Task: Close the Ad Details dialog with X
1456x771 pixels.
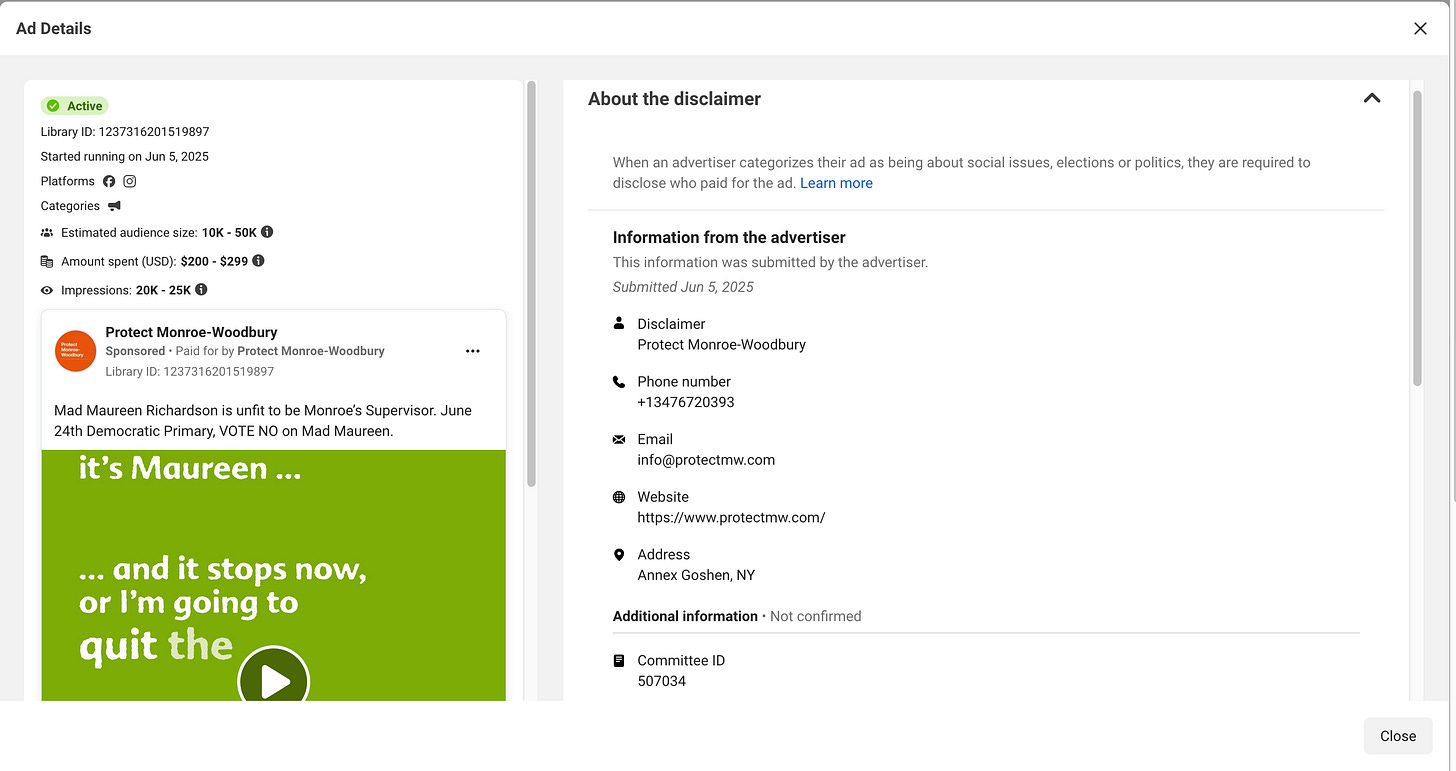Action: [x=1420, y=29]
